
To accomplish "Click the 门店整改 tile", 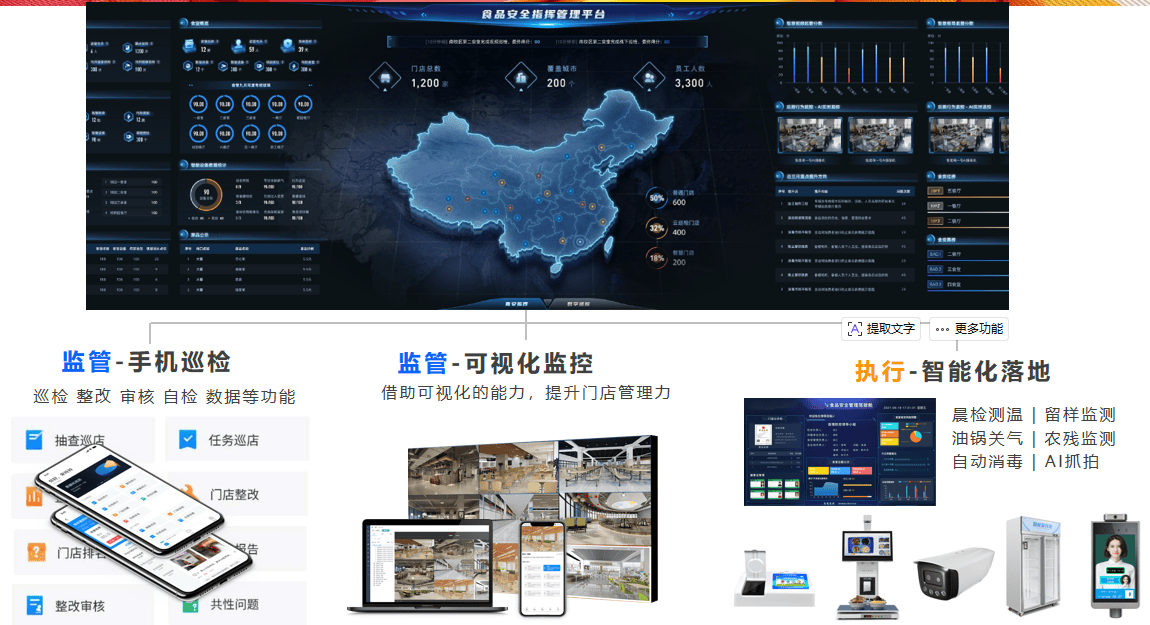I will tap(234, 494).
